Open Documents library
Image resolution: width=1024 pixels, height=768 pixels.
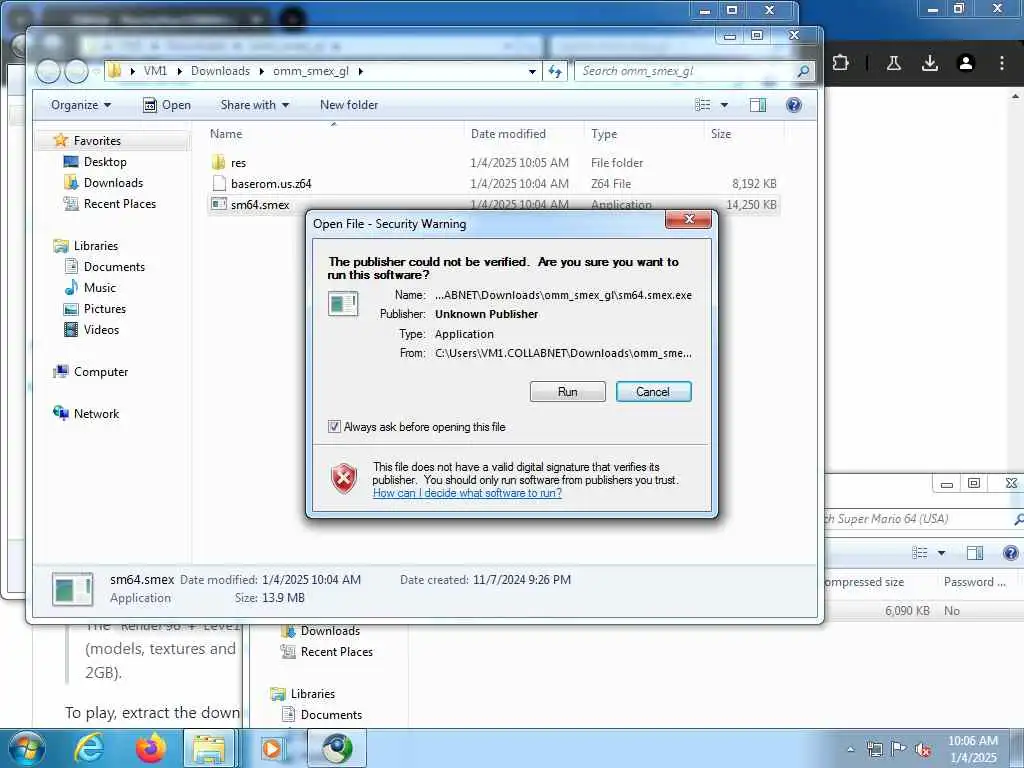point(114,266)
